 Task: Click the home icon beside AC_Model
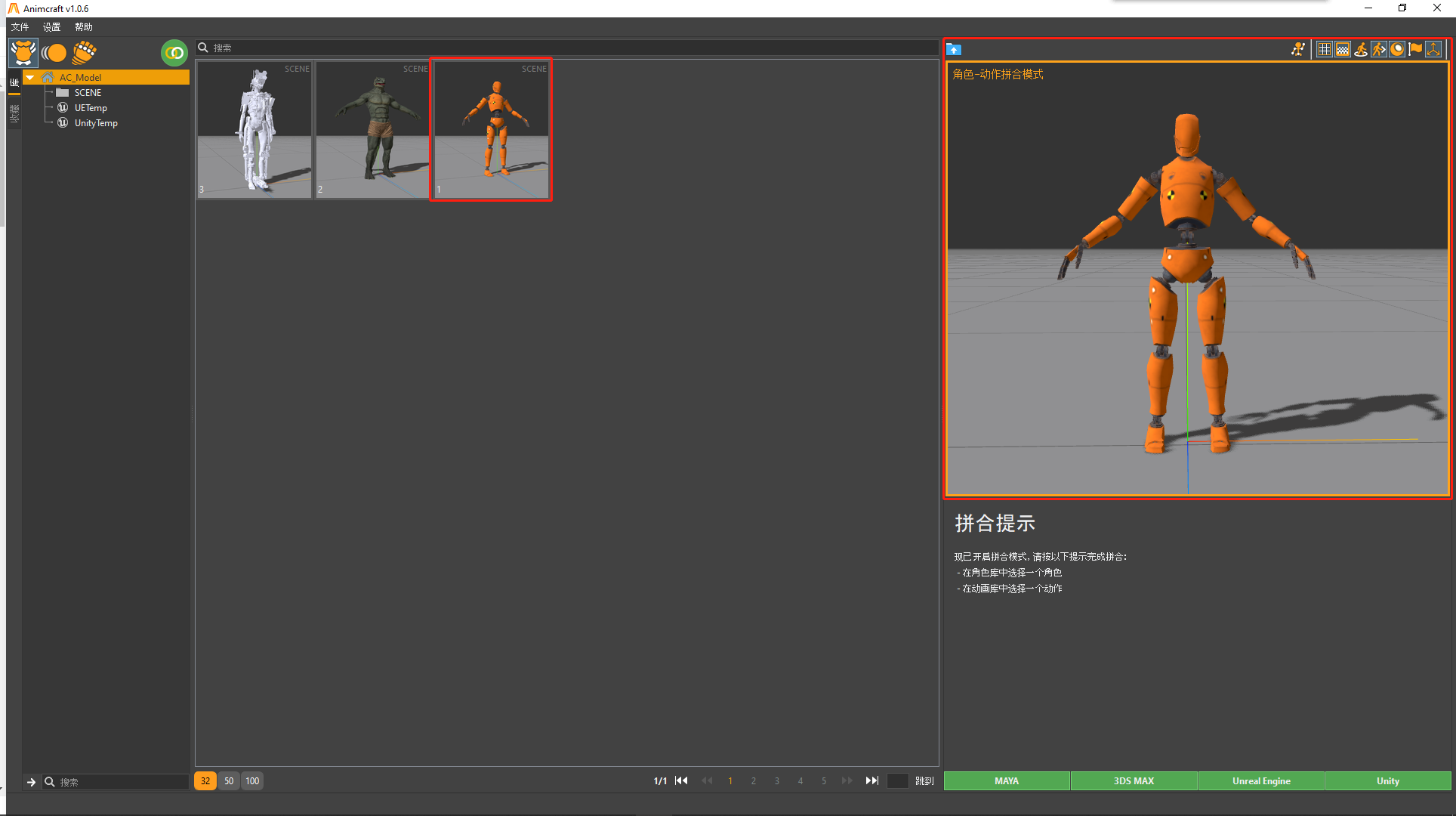(48, 78)
